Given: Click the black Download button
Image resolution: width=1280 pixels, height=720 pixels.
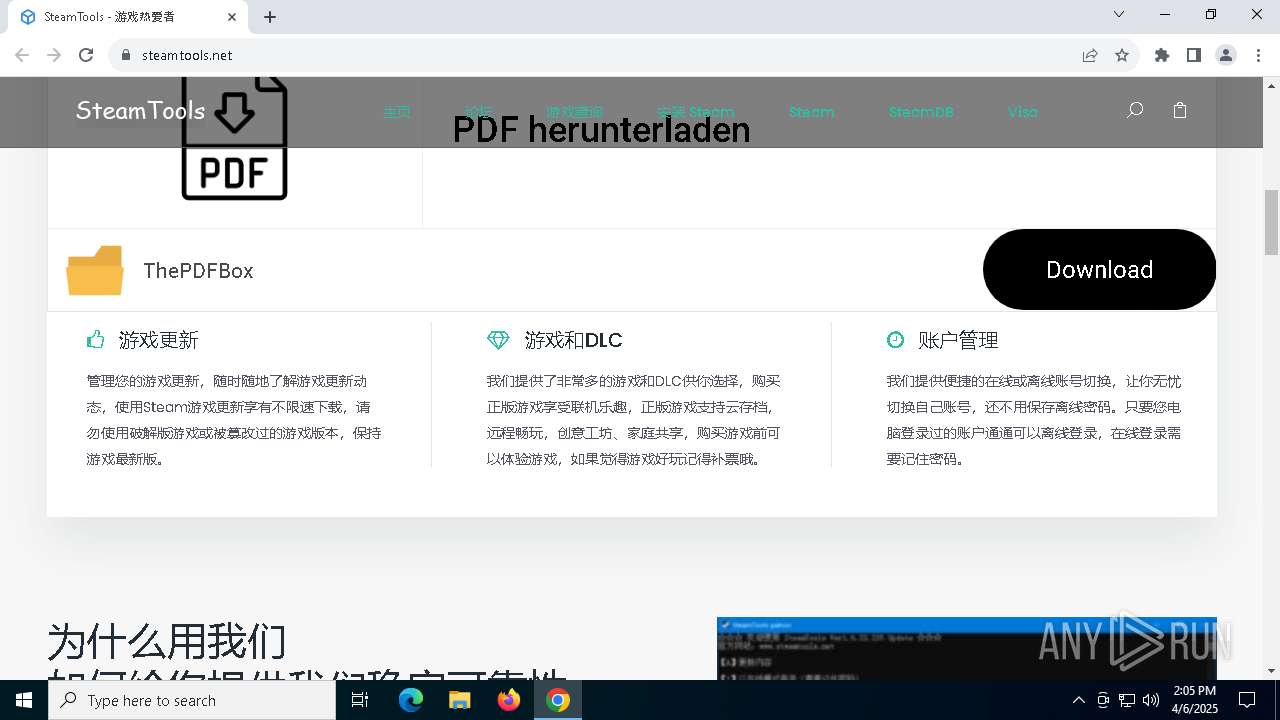Looking at the screenshot, I should click(1099, 270).
